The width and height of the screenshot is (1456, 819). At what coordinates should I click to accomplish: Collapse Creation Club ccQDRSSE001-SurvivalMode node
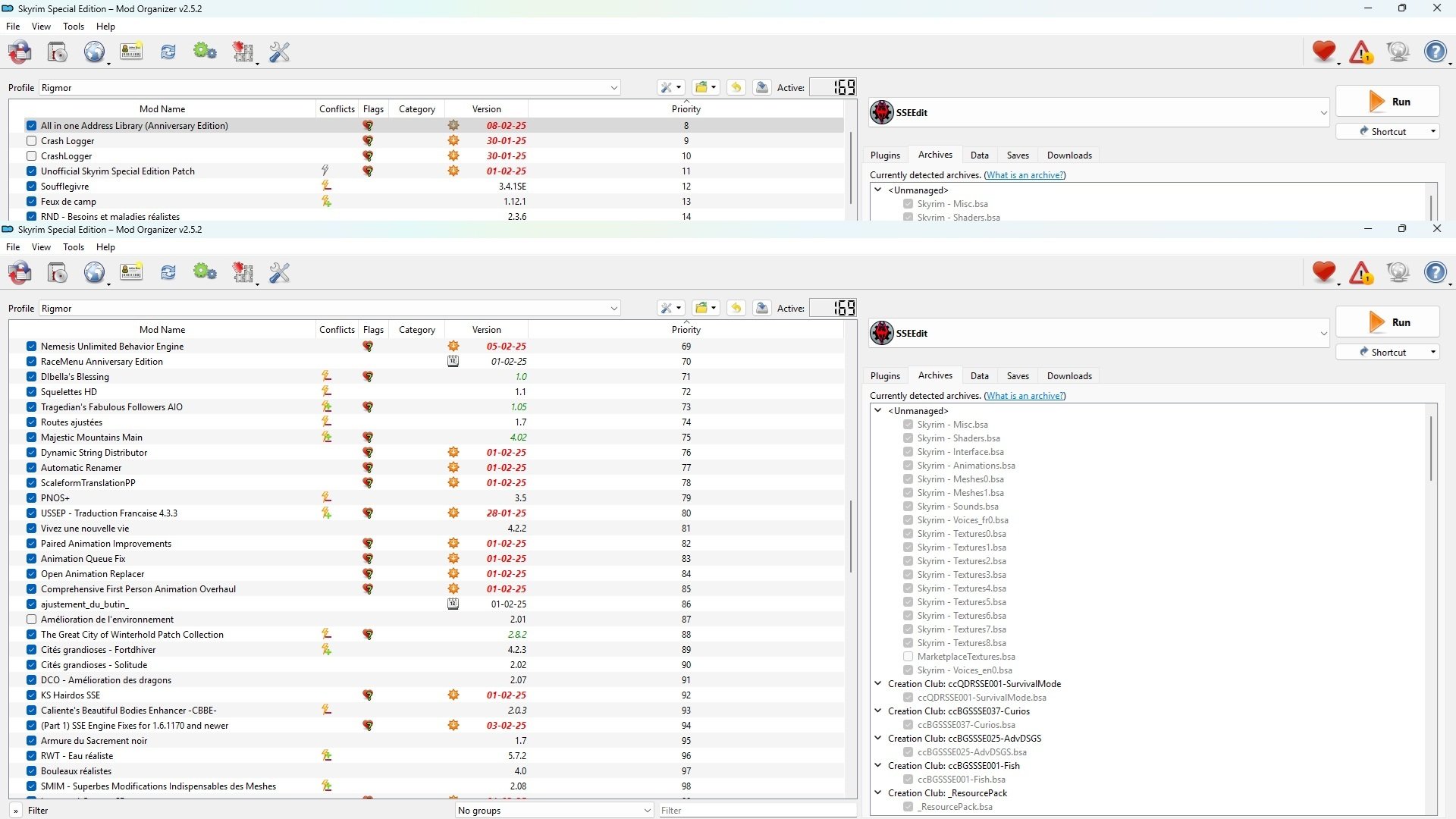point(878,683)
